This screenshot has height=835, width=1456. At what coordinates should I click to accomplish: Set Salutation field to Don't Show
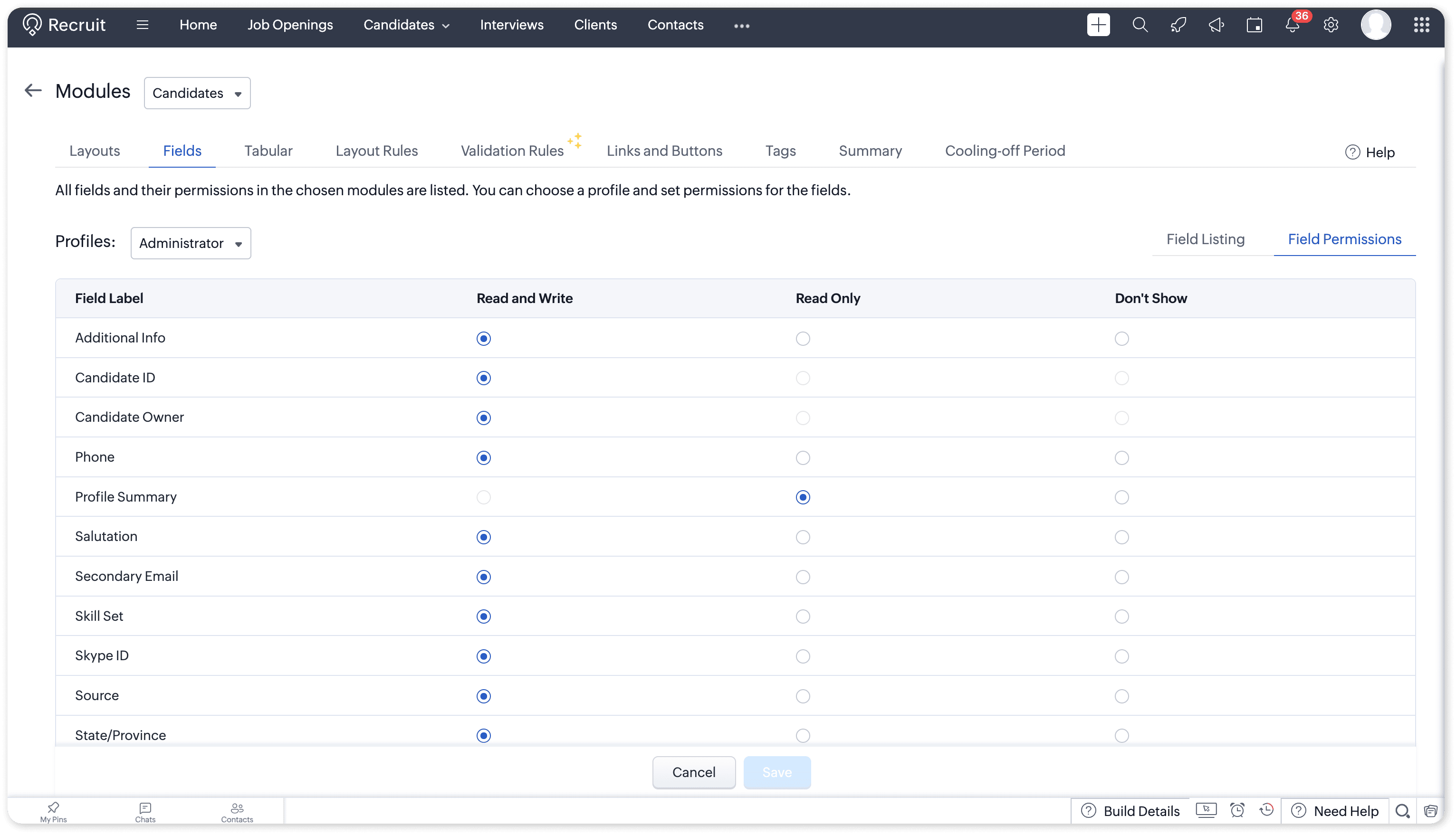click(x=1121, y=537)
